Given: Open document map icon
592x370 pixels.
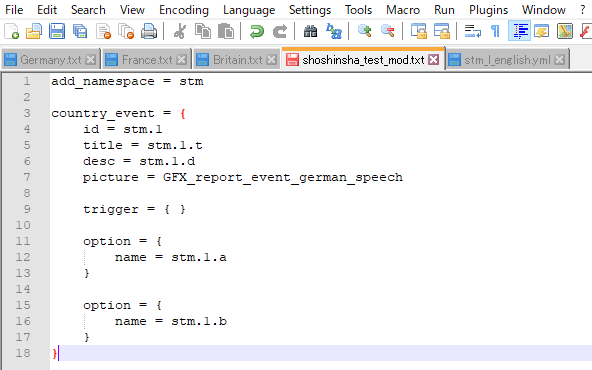Looking at the screenshot, I should tap(565, 31).
